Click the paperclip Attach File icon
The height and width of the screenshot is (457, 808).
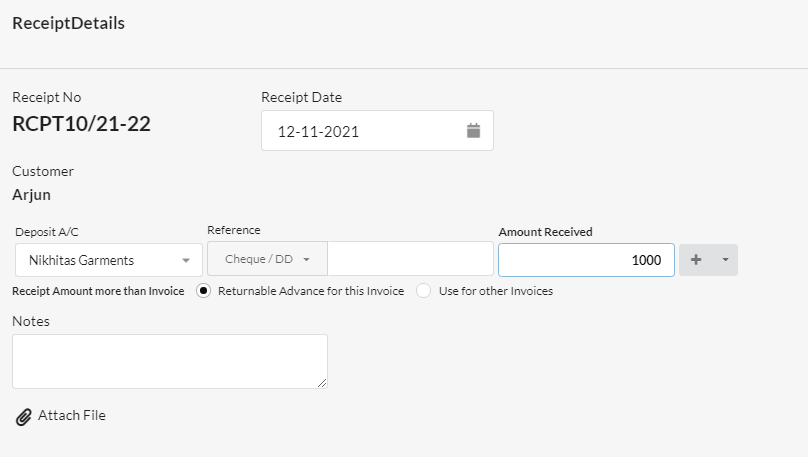click(23, 417)
